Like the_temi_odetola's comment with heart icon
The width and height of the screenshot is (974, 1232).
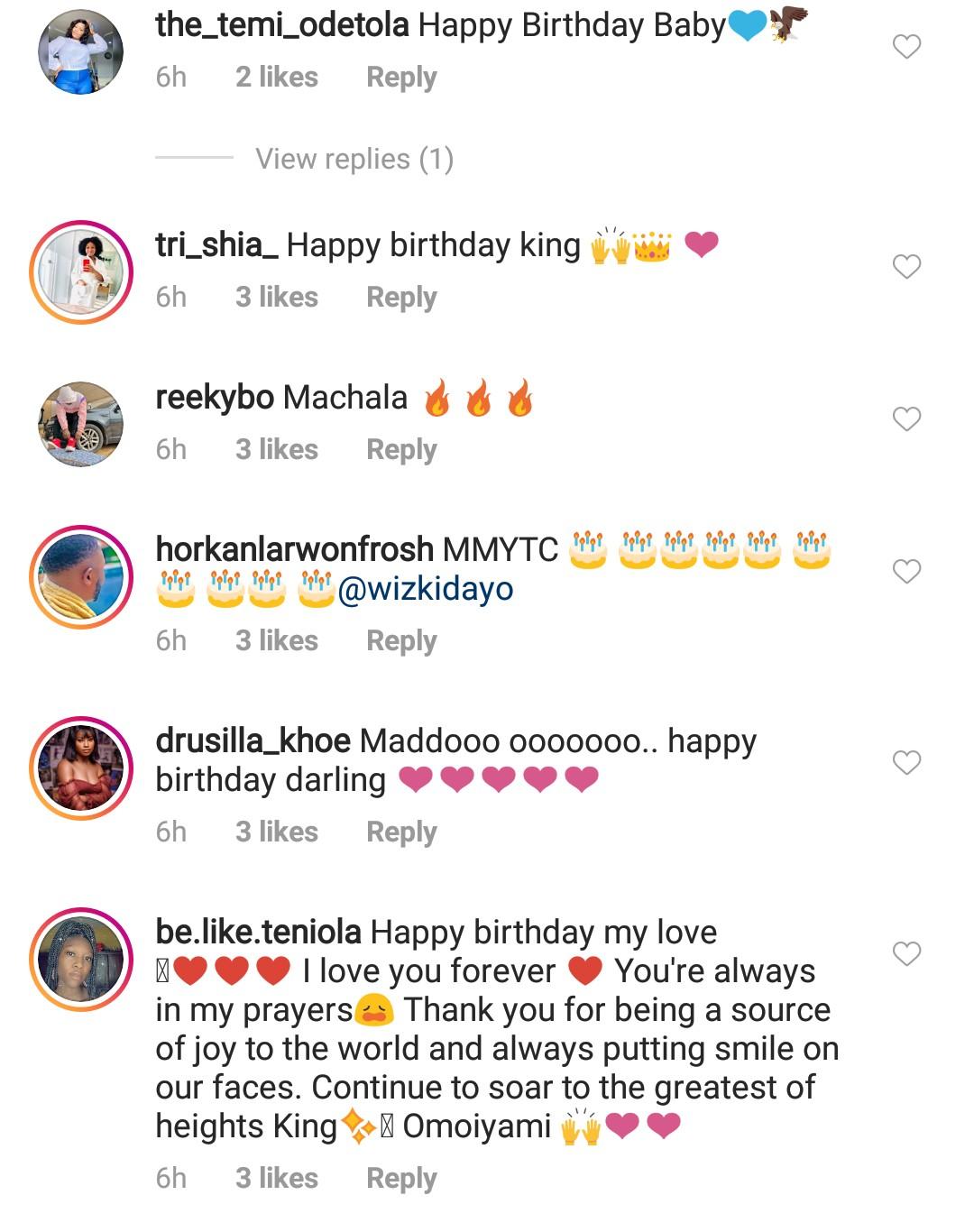pyautogui.click(x=906, y=46)
